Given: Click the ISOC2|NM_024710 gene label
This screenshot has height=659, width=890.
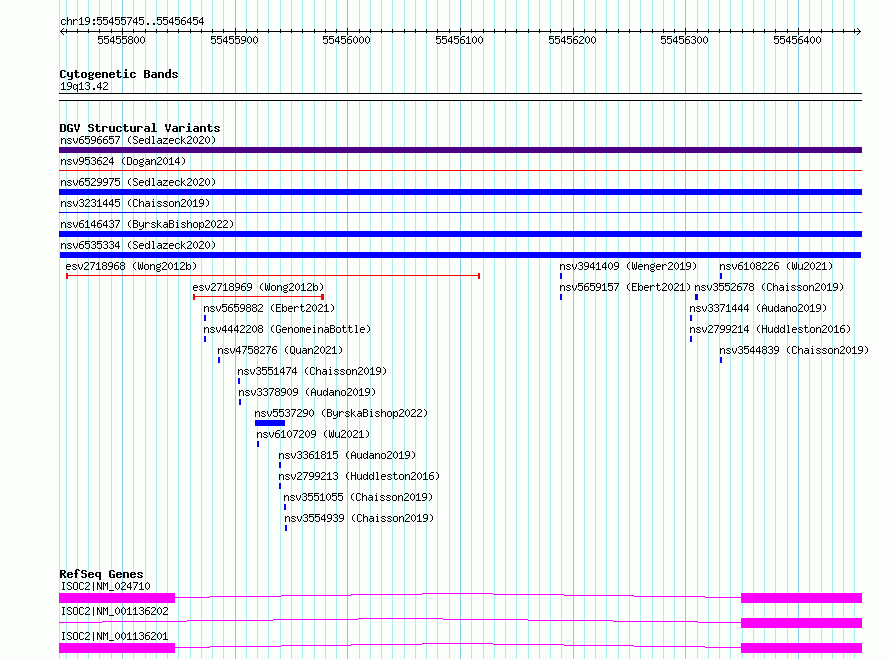Looking at the screenshot, I should (x=106, y=586).
